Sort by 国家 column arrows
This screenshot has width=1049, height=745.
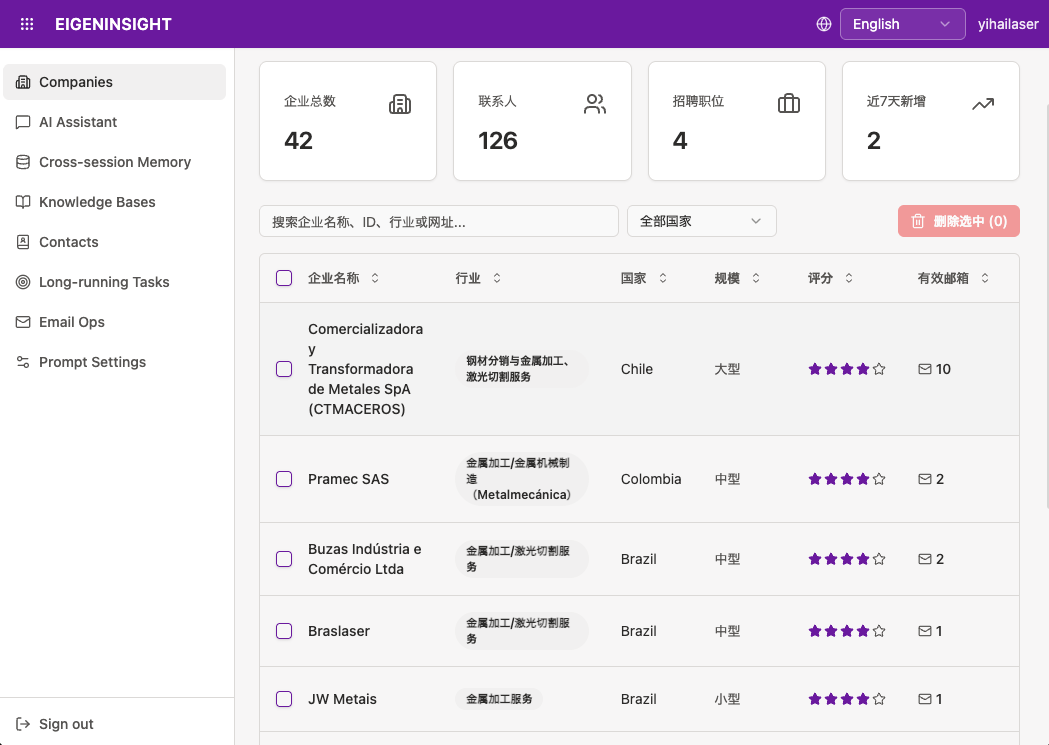[663, 278]
